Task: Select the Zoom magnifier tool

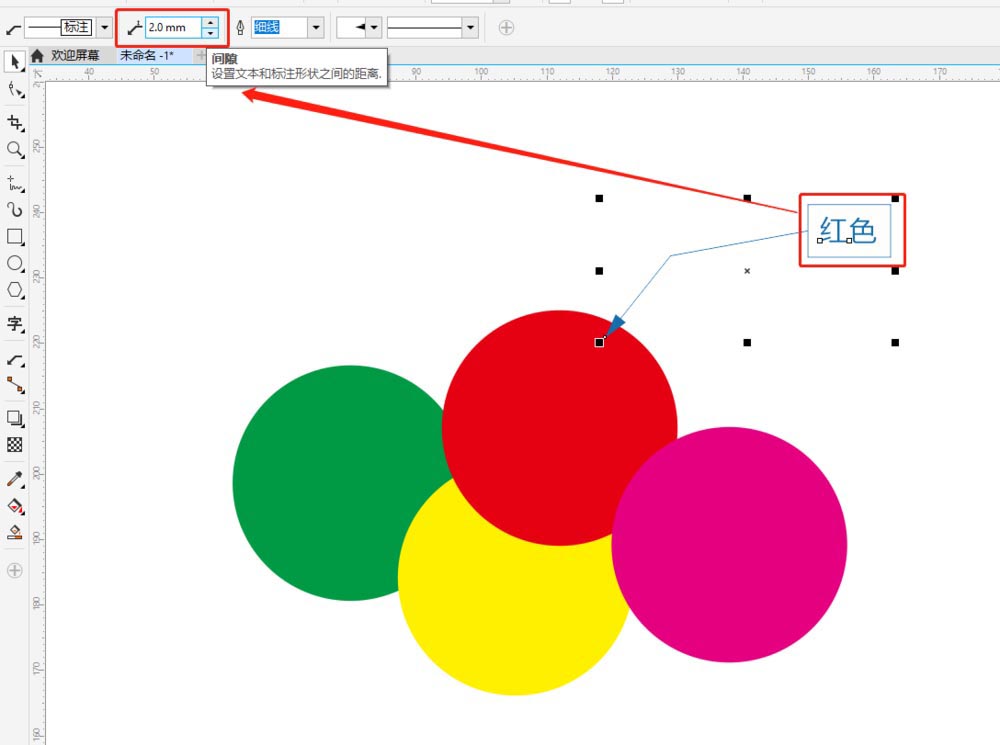Action: [x=15, y=149]
